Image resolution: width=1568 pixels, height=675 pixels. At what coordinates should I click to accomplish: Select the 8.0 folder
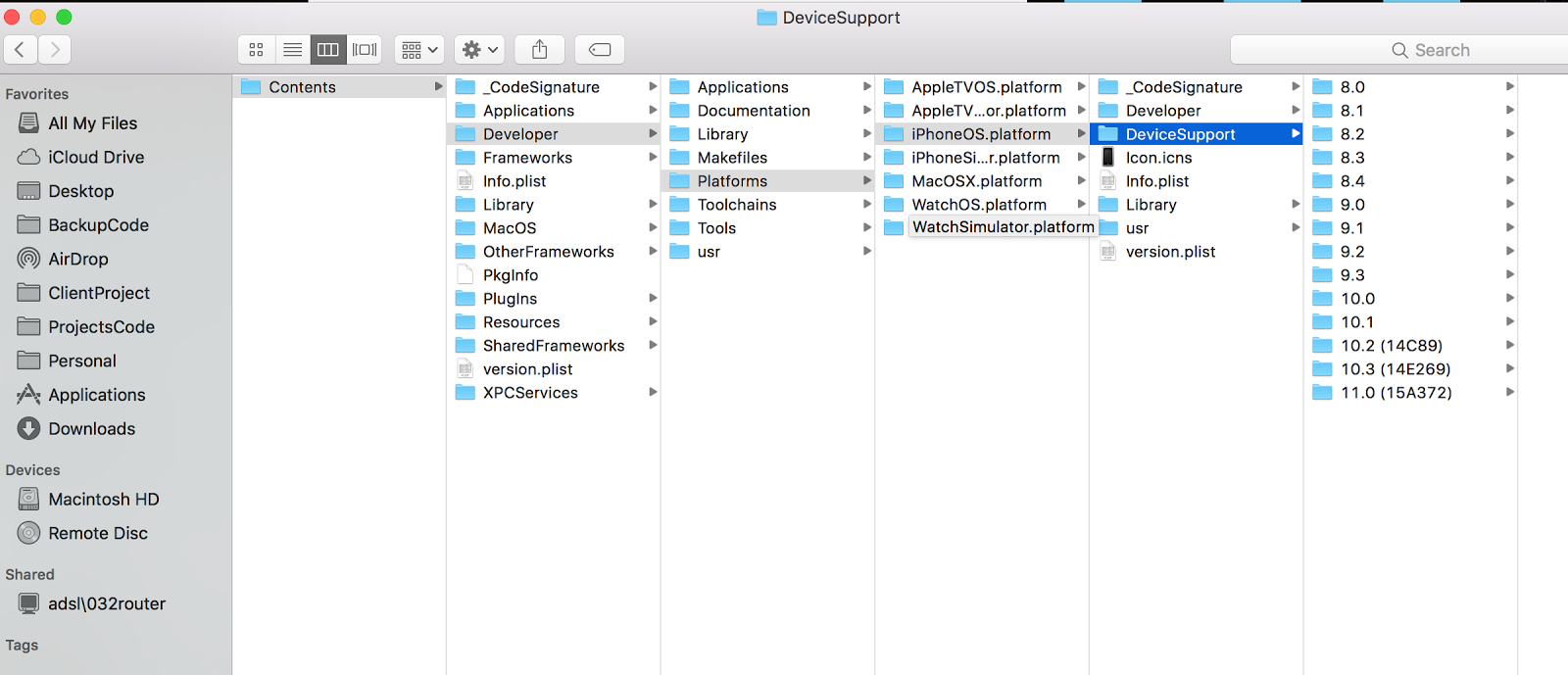tap(1411, 87)
